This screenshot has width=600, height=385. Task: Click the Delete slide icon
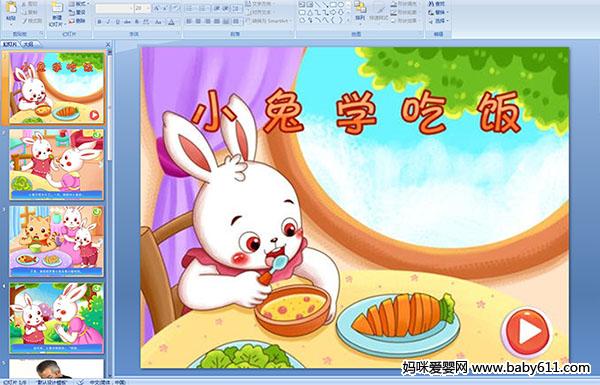click(x=78, y=21)
